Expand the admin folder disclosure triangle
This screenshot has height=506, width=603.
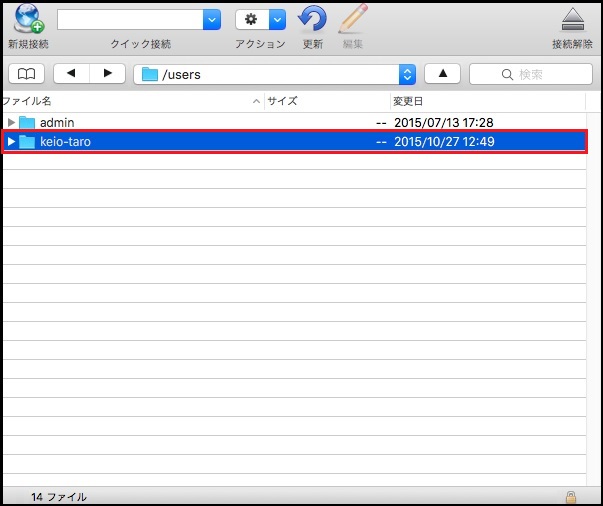[x=11, y=122]
